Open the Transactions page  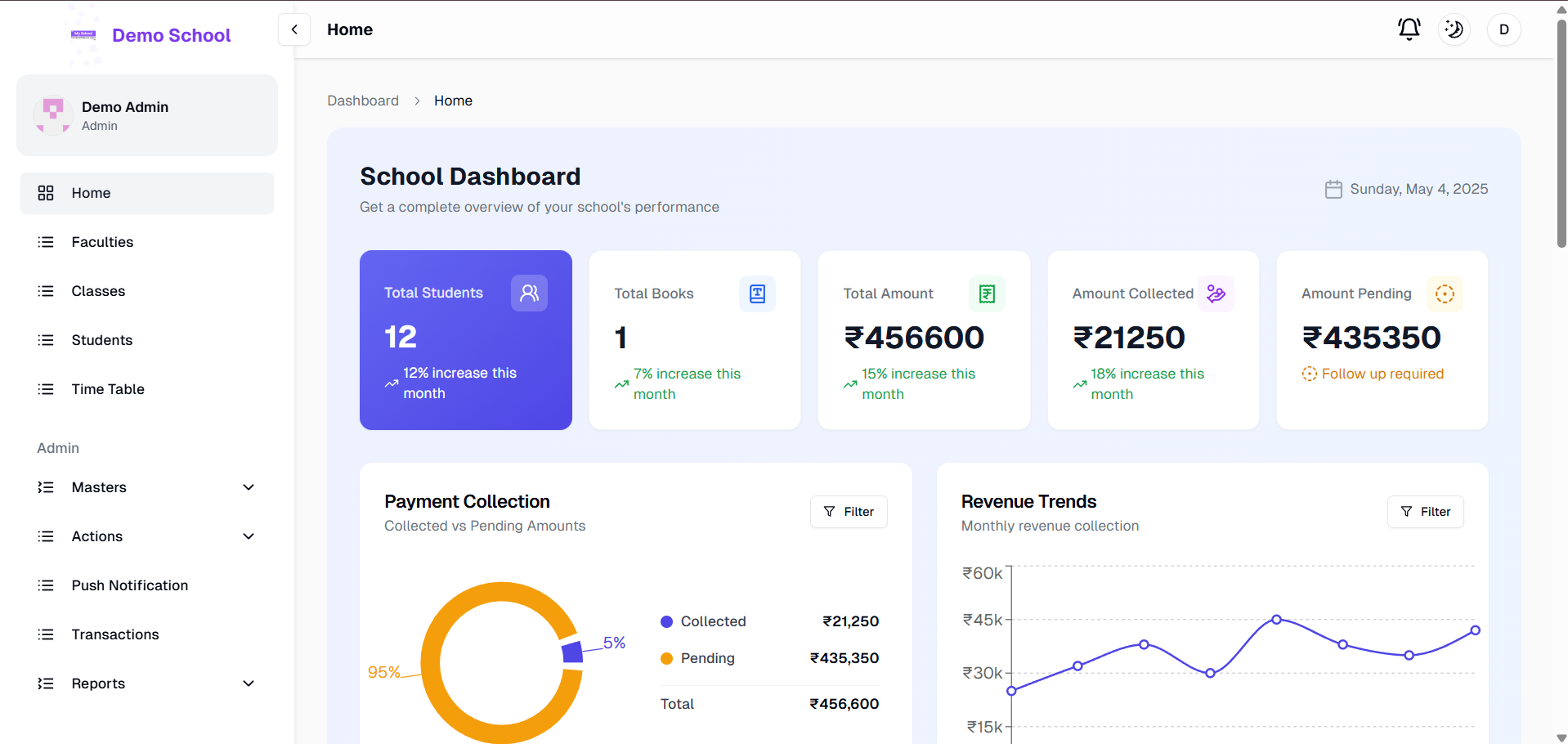pyautogui.click(x=147, y=634)
